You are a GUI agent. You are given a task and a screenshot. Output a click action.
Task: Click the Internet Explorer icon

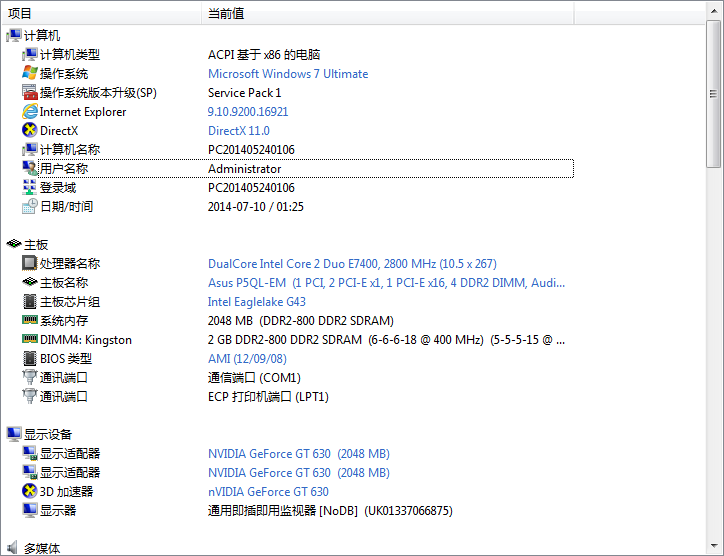coord(30,111)
